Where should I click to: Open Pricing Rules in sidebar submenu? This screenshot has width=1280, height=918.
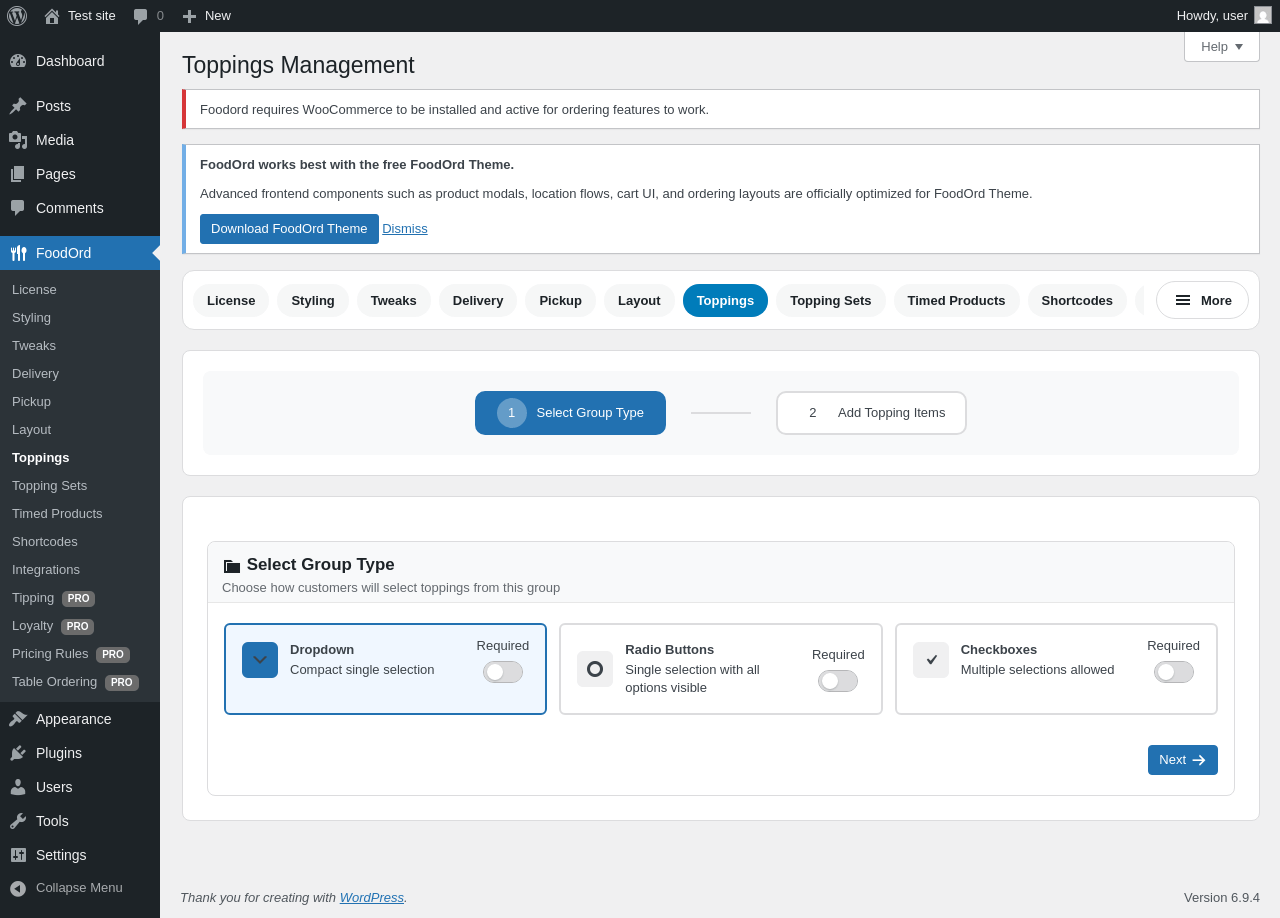50,654
